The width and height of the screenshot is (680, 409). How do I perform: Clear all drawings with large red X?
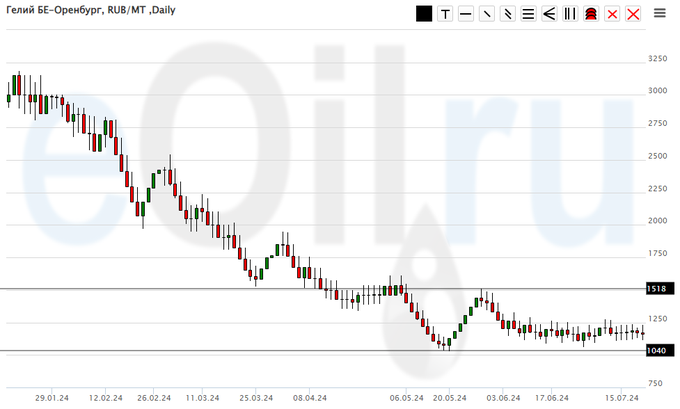click(x=633, y=13)
